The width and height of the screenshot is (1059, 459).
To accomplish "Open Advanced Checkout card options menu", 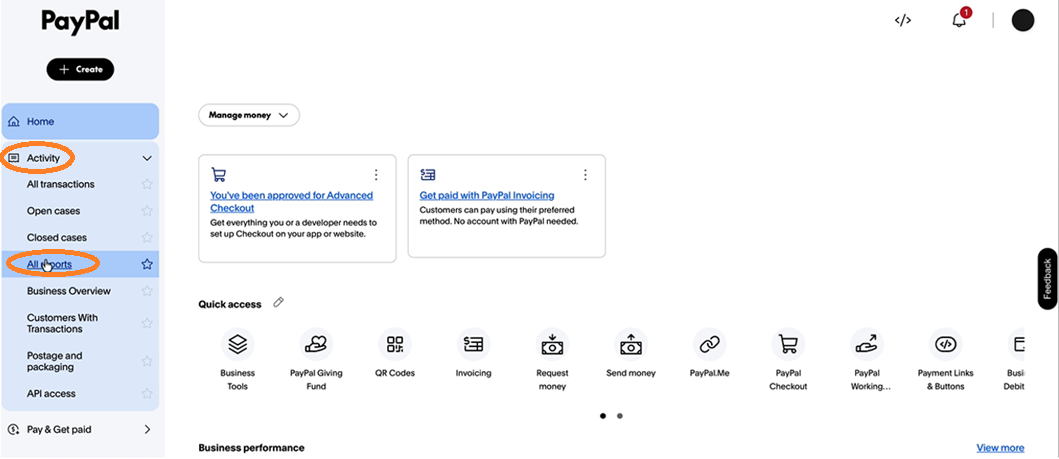I will [376, 175].
